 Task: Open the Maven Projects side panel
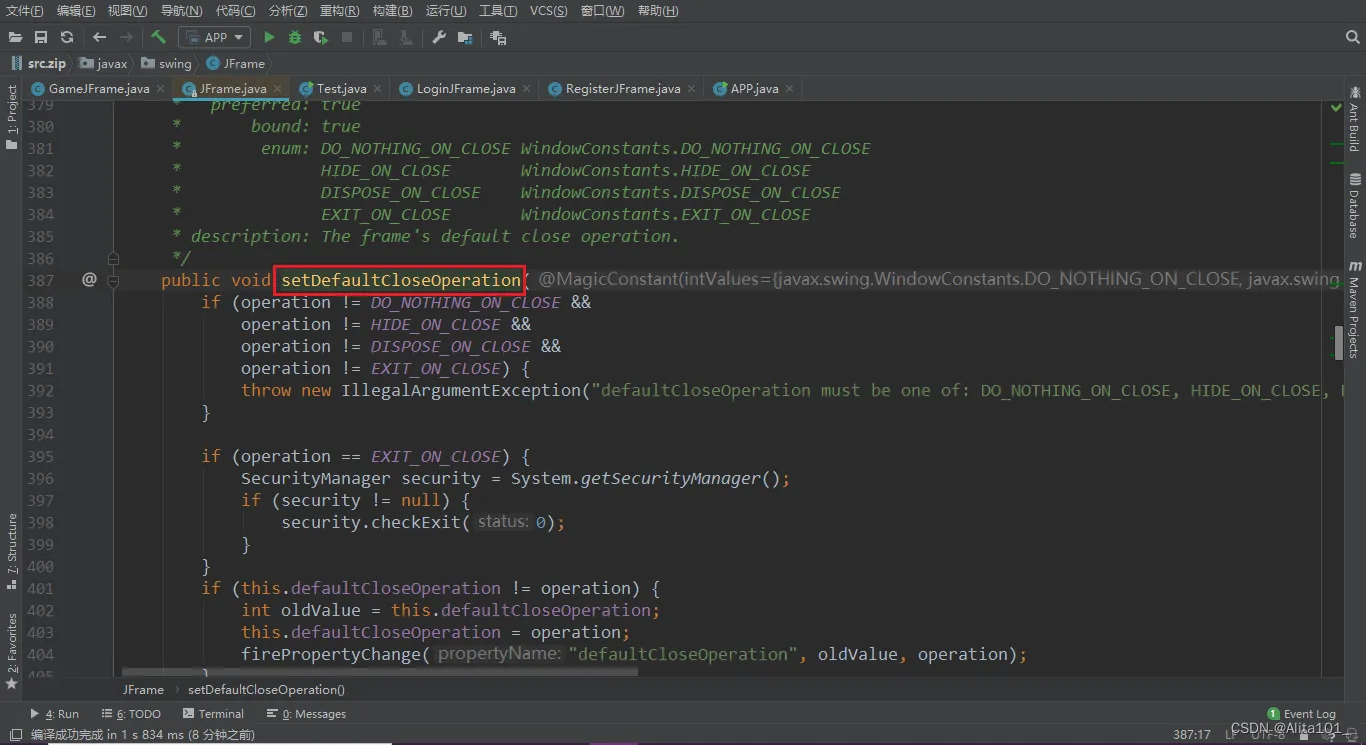(x=1354, y=309)
